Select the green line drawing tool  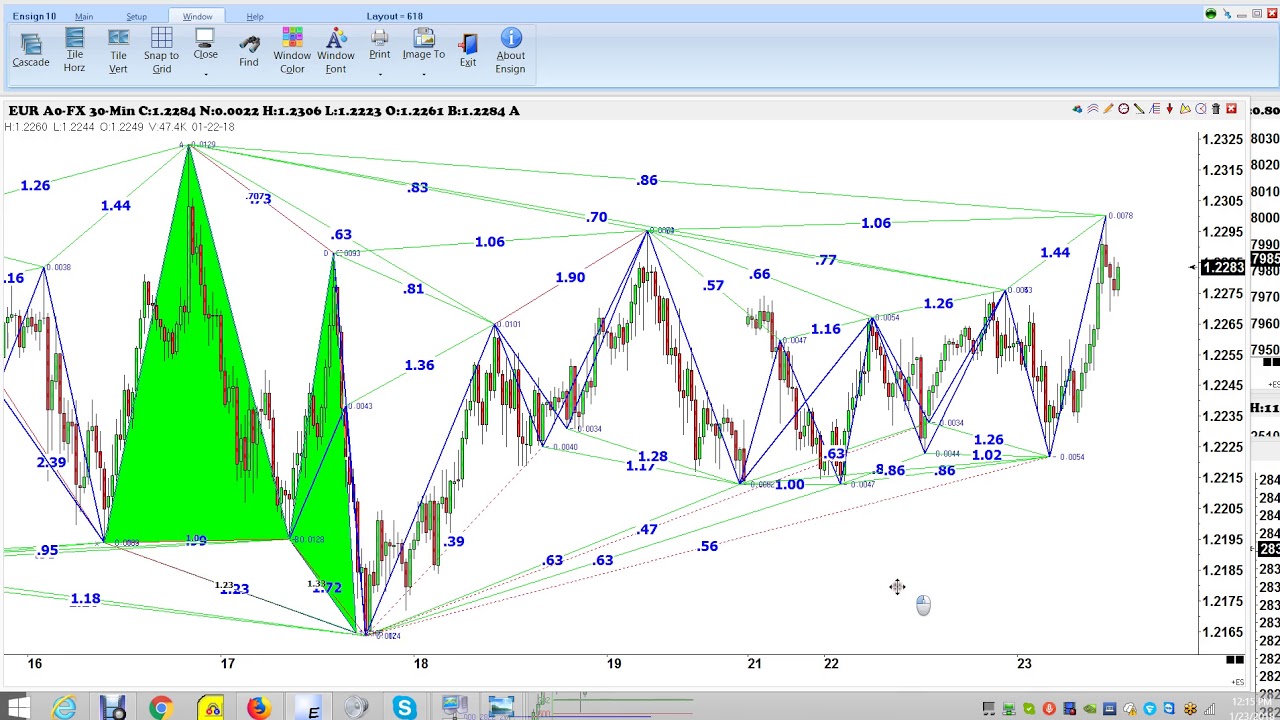coord(1139,109)
